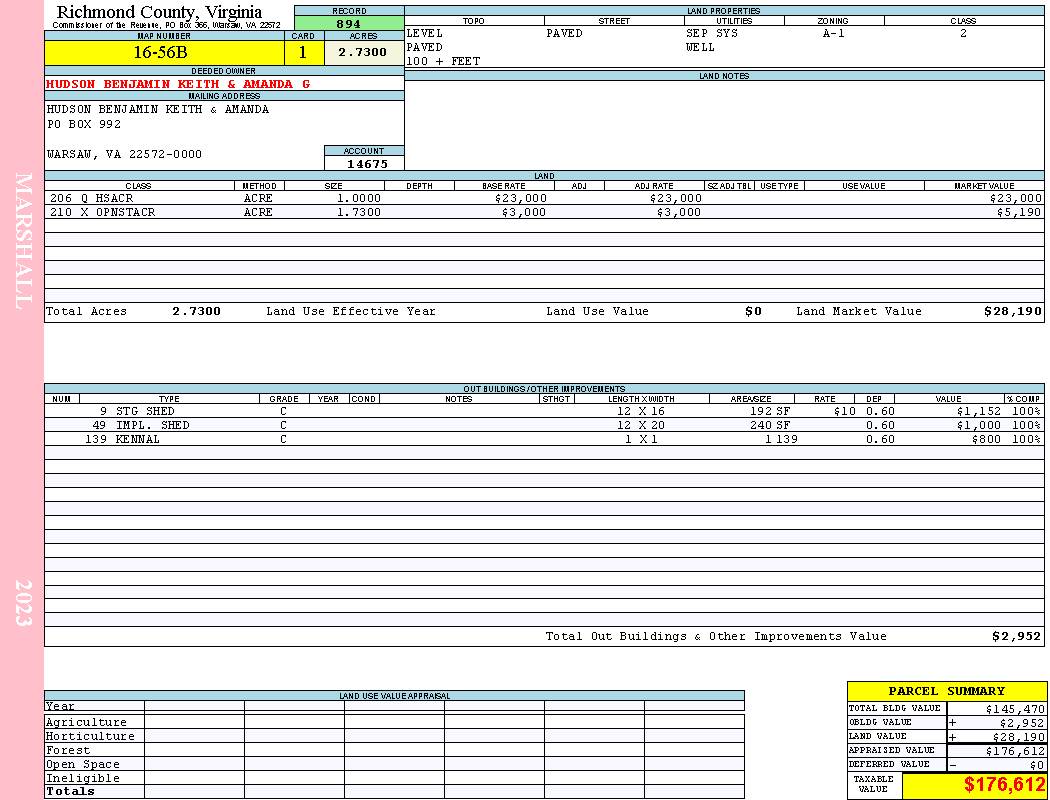Click Forest row label

(x=68, y=750)
